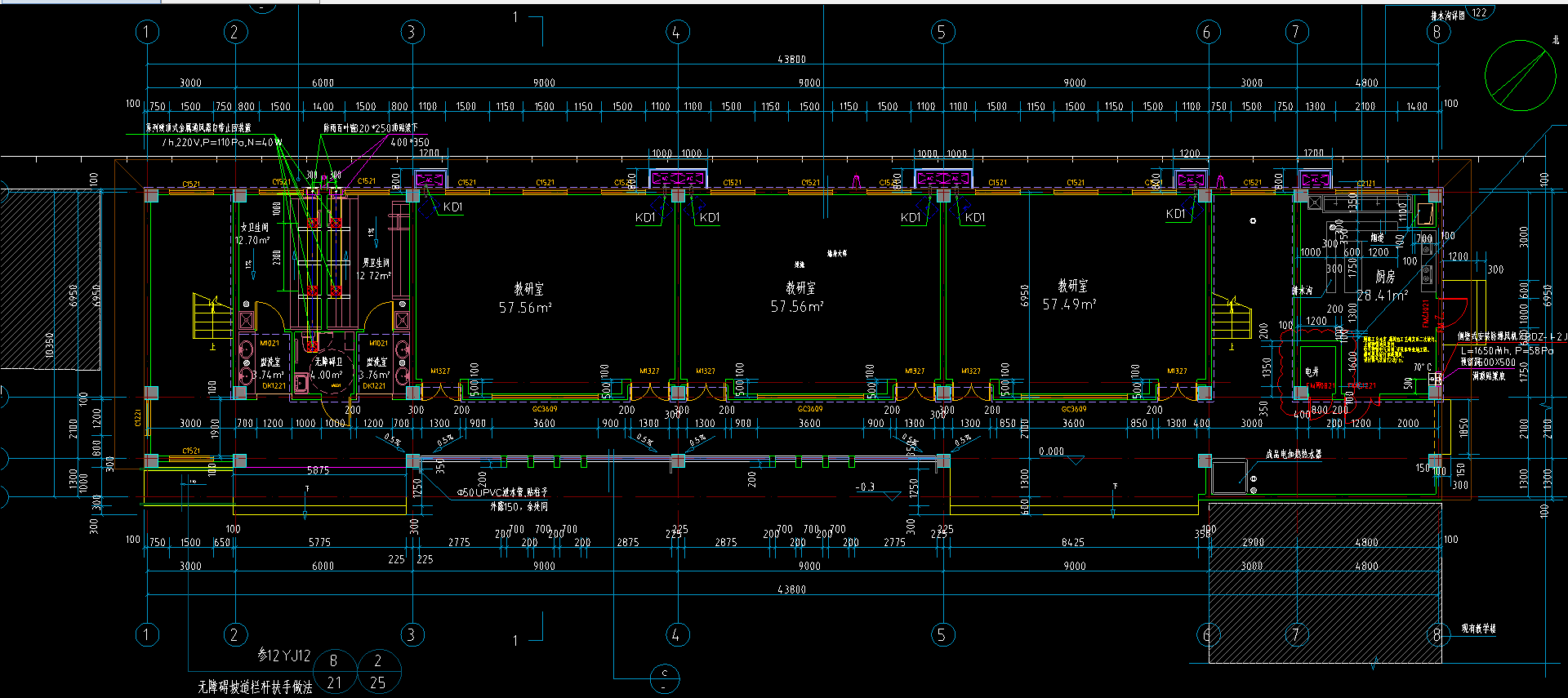This screenshot has width=1568, height=698.
Task: Select the wheelchair turning circle in 无障碍卫
Action: click(x=331, y=373)
